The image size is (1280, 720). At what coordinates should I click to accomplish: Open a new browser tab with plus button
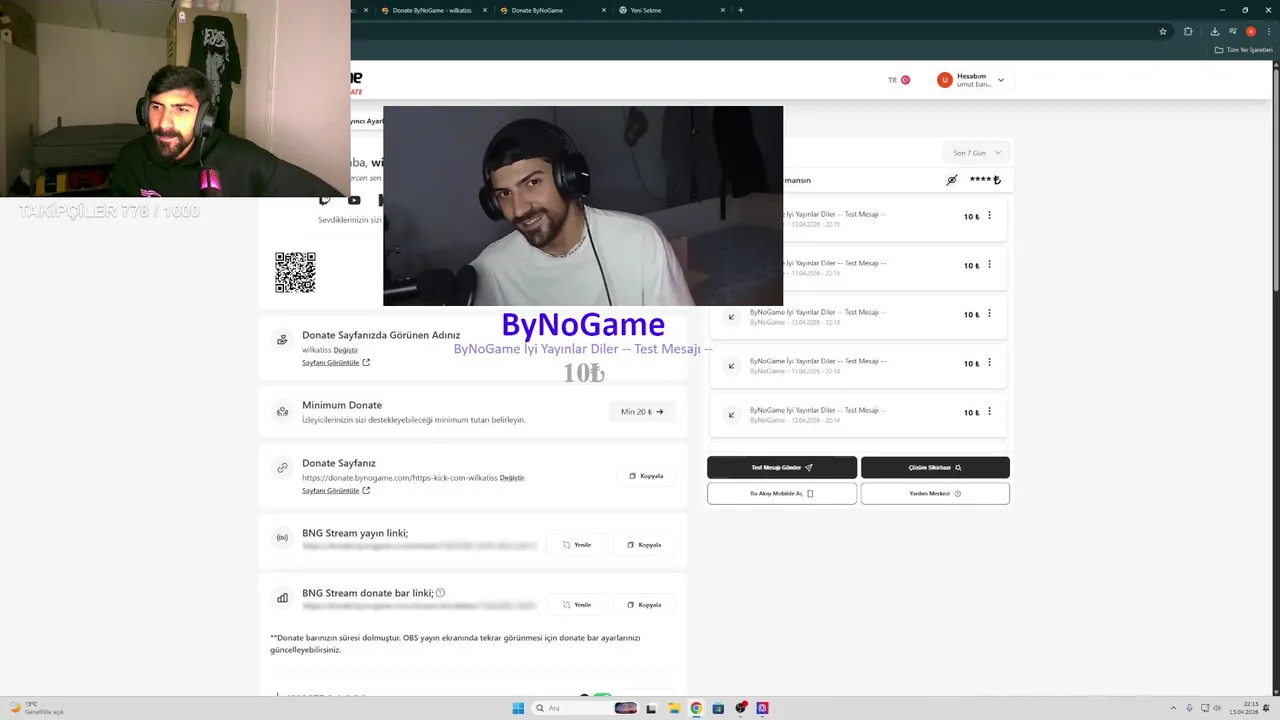tap(740, 10)
